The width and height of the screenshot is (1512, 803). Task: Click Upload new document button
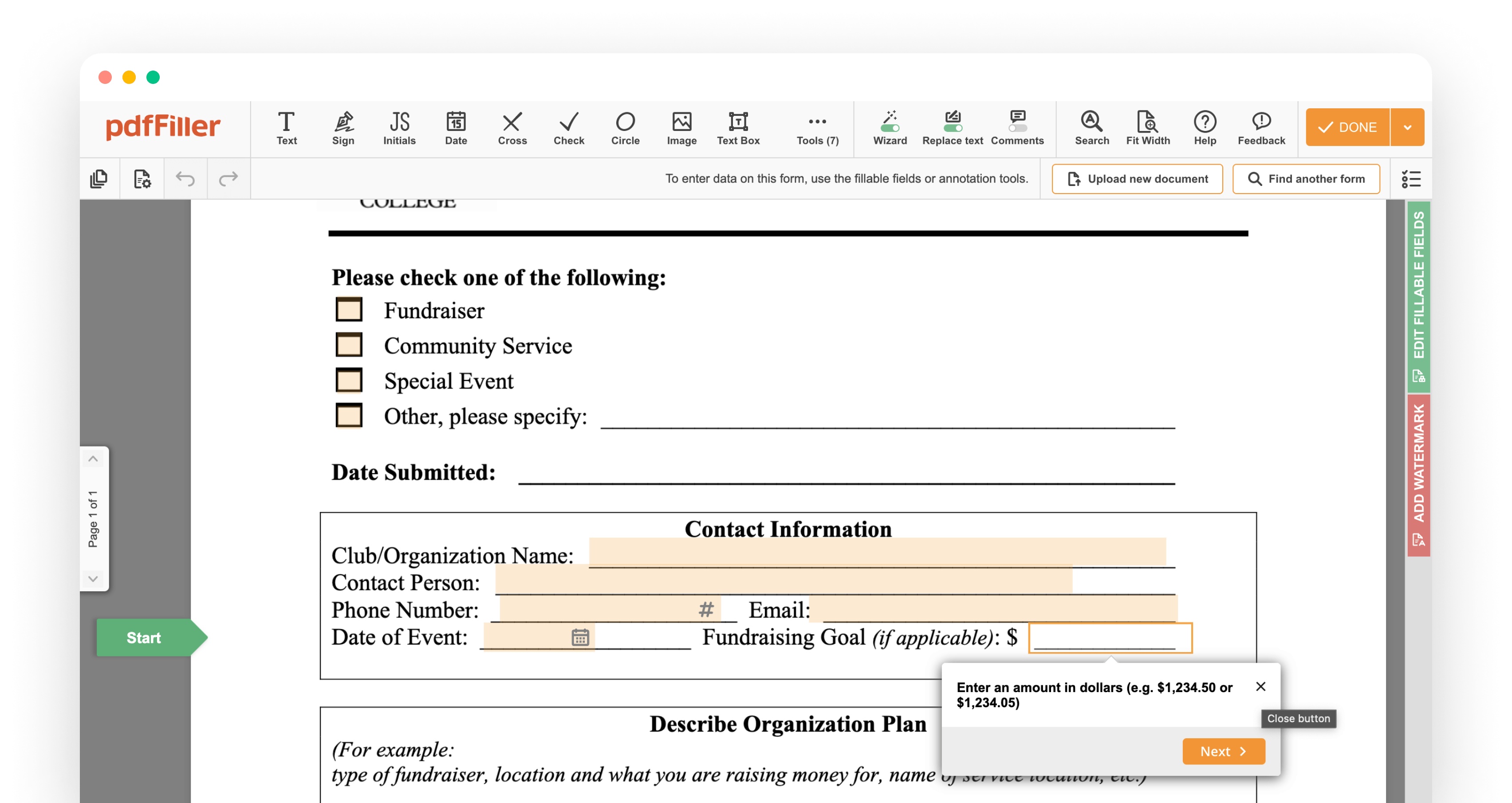pyautogui.click(x=1137, y=178)
